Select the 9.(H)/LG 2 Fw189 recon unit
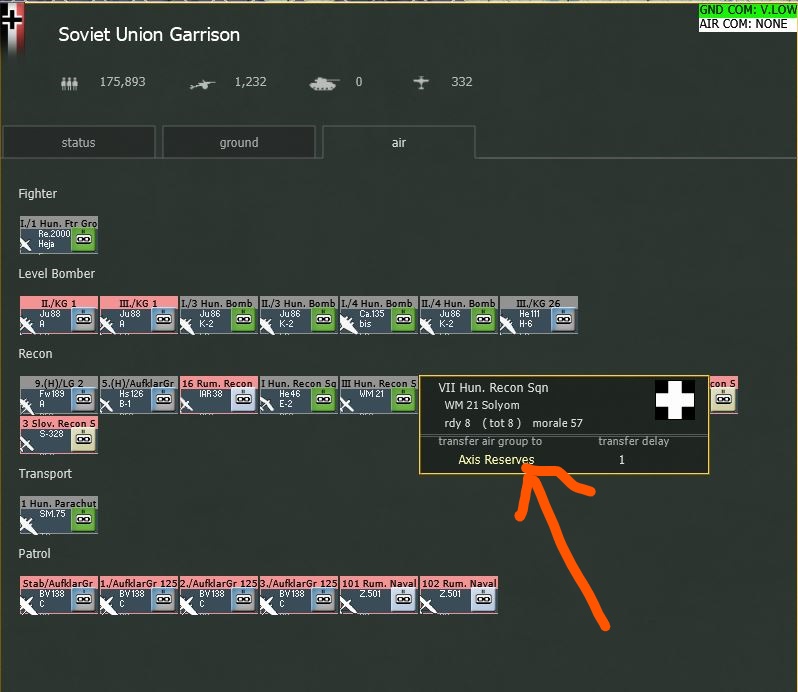Viewport: 798px width, 692px height. tap(59, 395)
